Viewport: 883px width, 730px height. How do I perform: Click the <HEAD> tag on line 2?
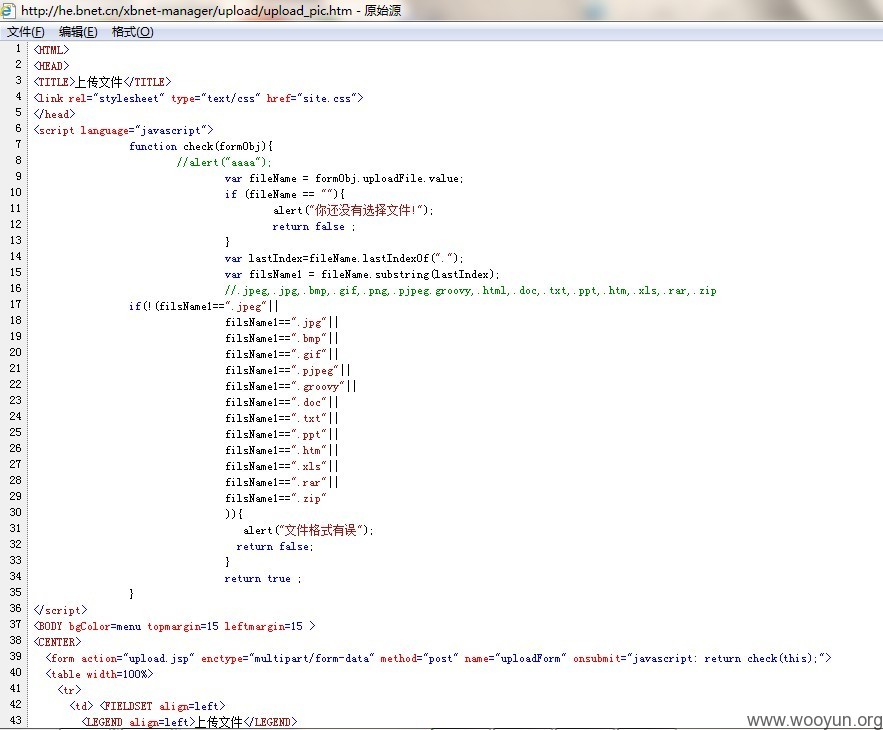pos(51,65)
